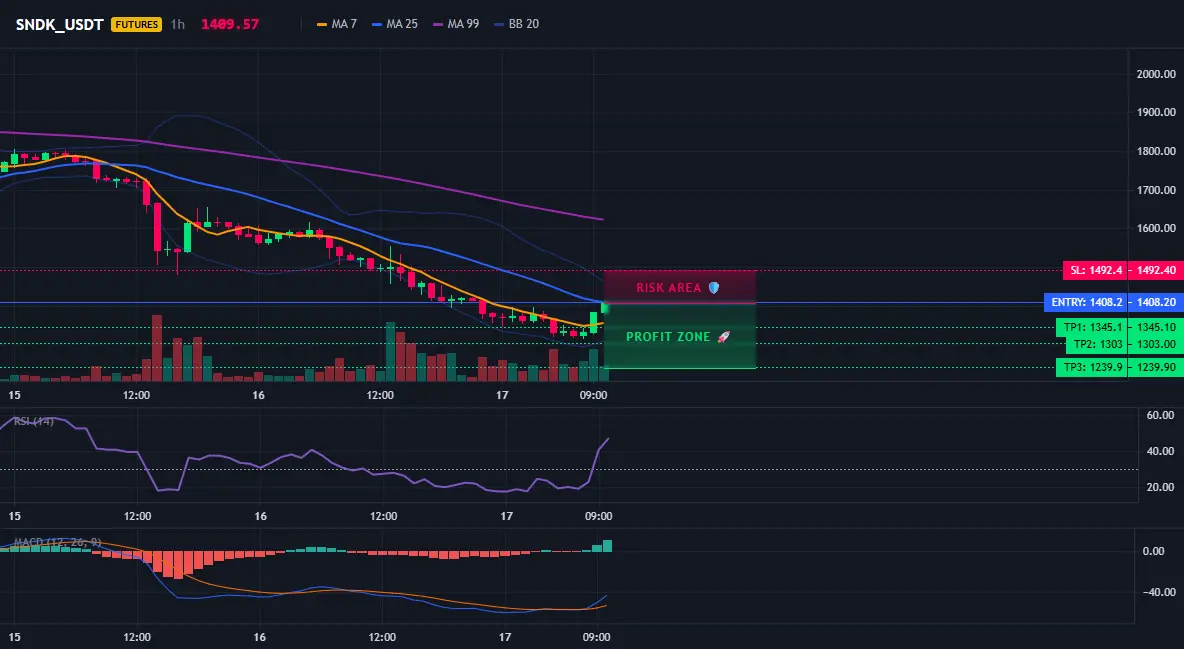
Task: Select the SL: 1492.4 price label
Action: pos(1096,270)
